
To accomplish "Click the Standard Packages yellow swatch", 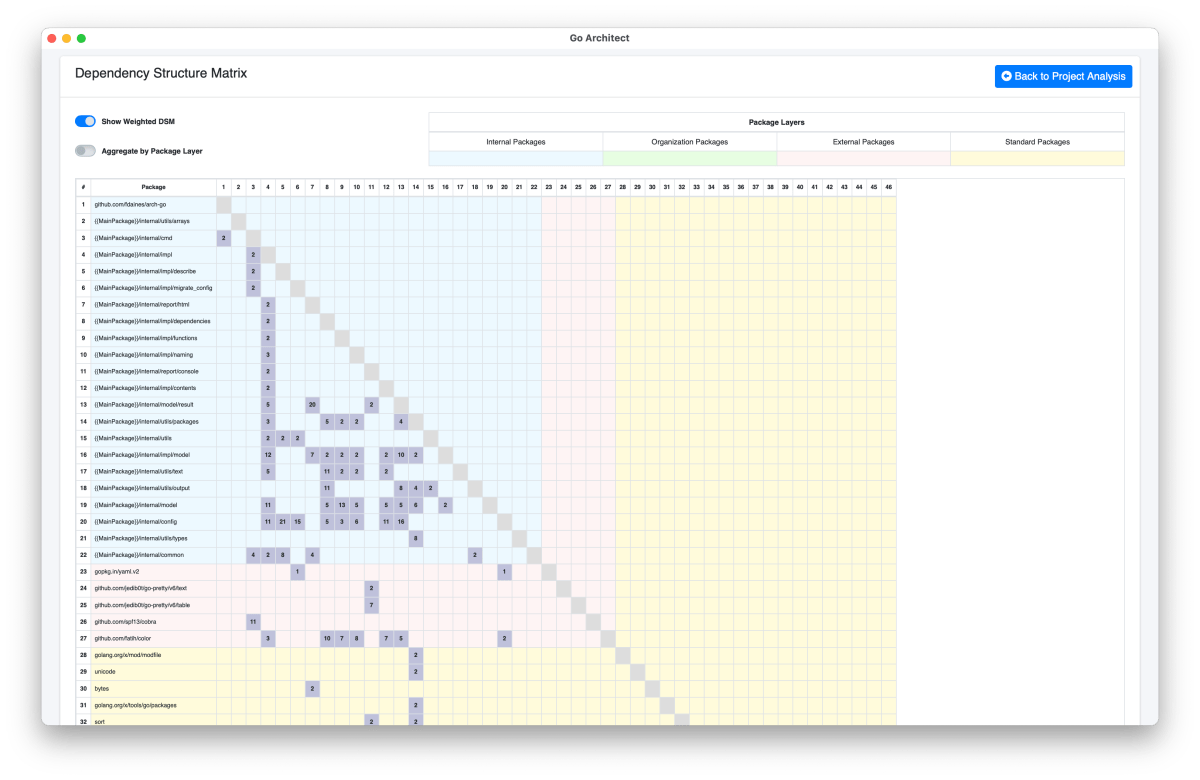I will (x=1038, y=158).
